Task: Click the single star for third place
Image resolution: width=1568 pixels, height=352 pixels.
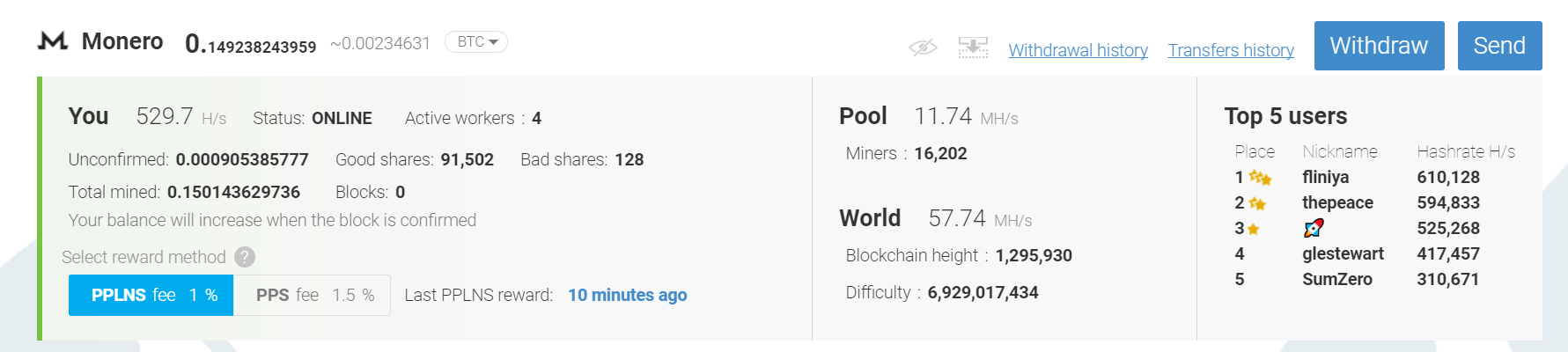Action: tap(1253, 229)
